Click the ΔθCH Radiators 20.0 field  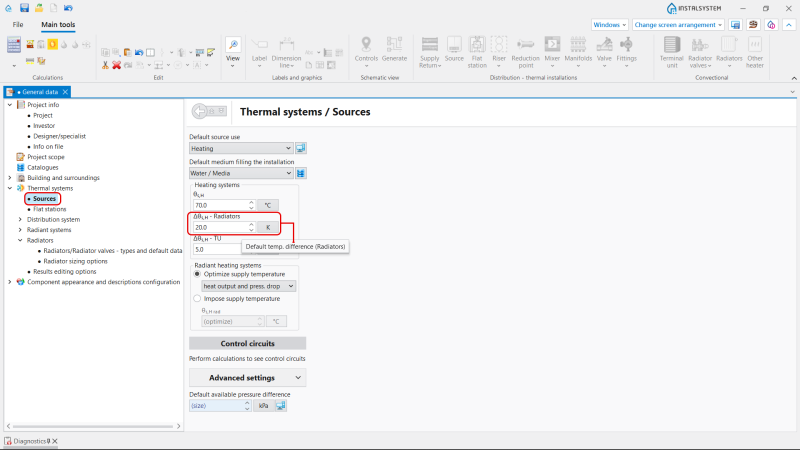coord(223,228)
